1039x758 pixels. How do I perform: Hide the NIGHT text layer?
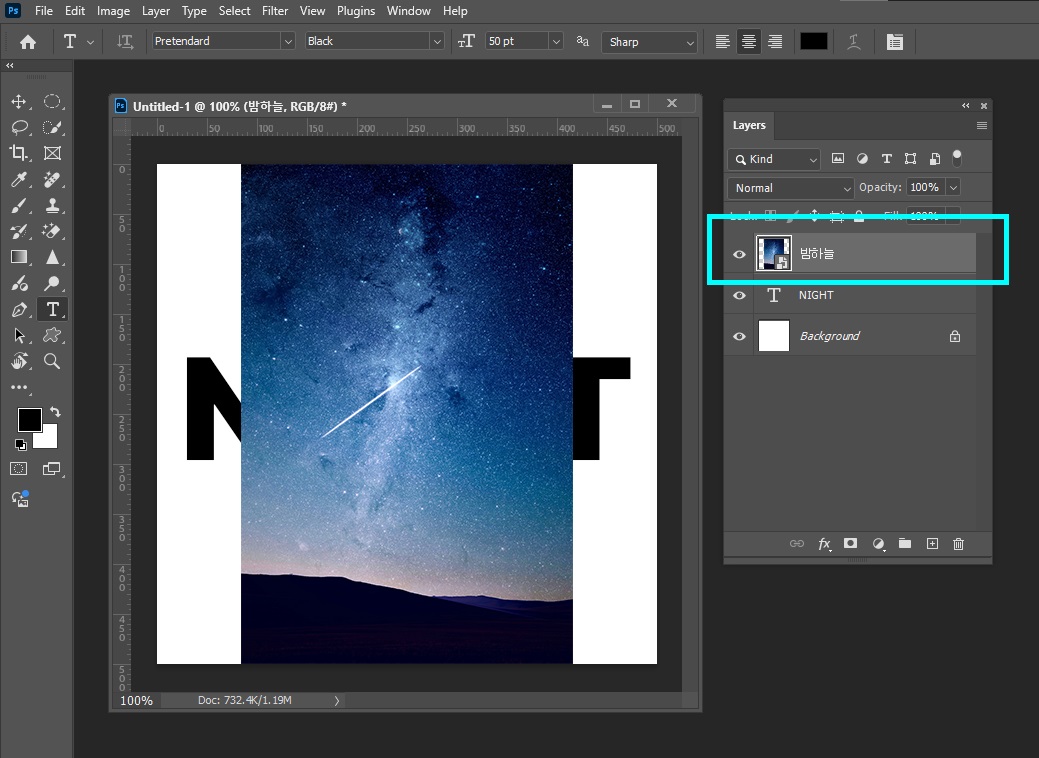point(739,296)
